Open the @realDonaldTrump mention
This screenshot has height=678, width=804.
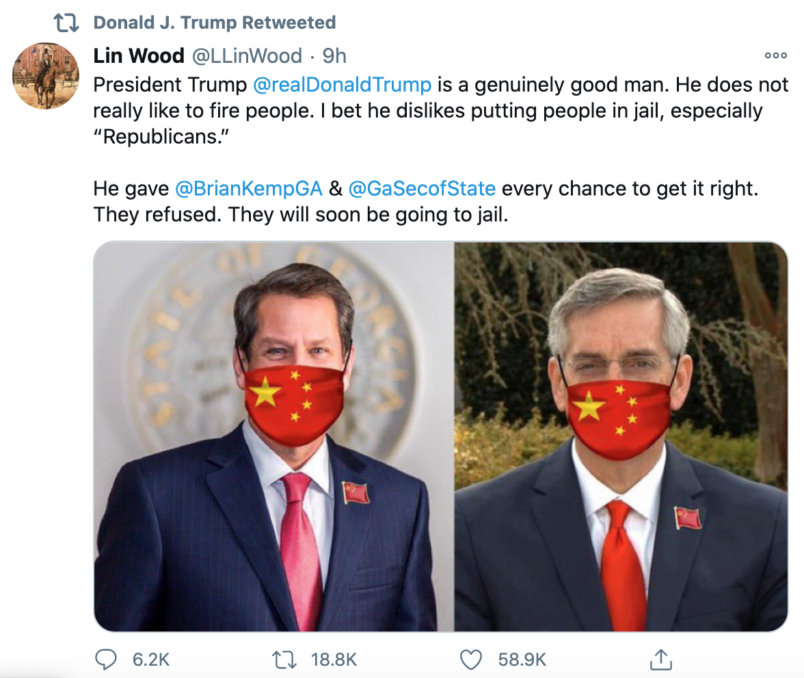(342, 85)
